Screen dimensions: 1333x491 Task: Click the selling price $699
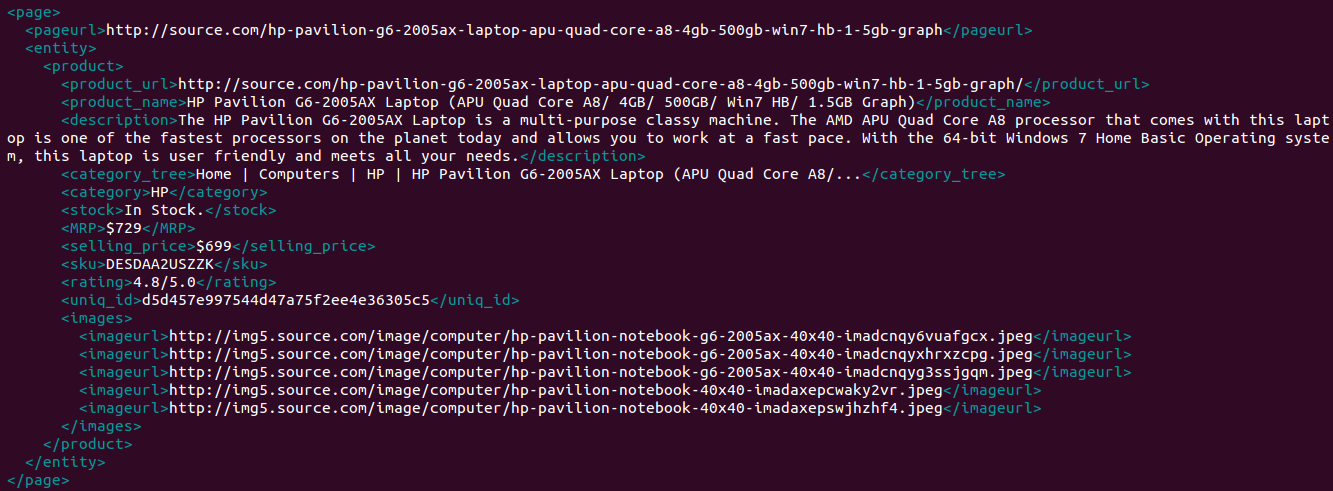[x=214, y=246]
